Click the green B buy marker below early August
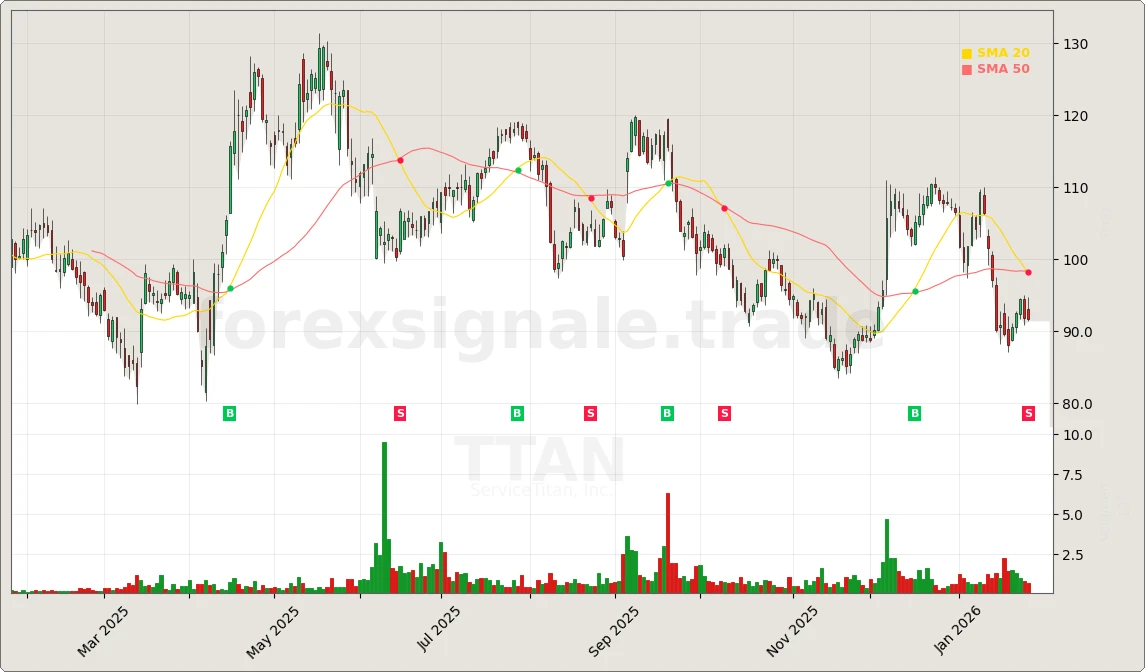This screenshot has width=1145, height=672. (517, 413)
